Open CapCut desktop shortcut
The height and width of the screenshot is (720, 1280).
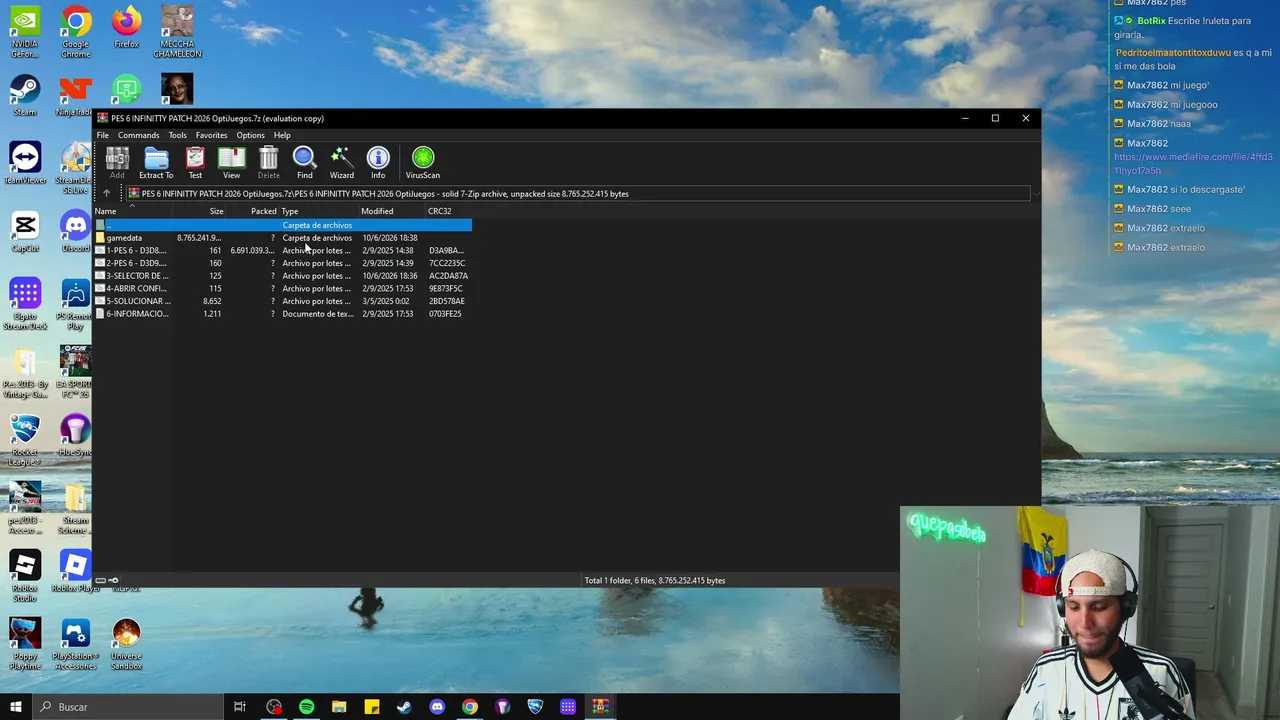point(25,231)
